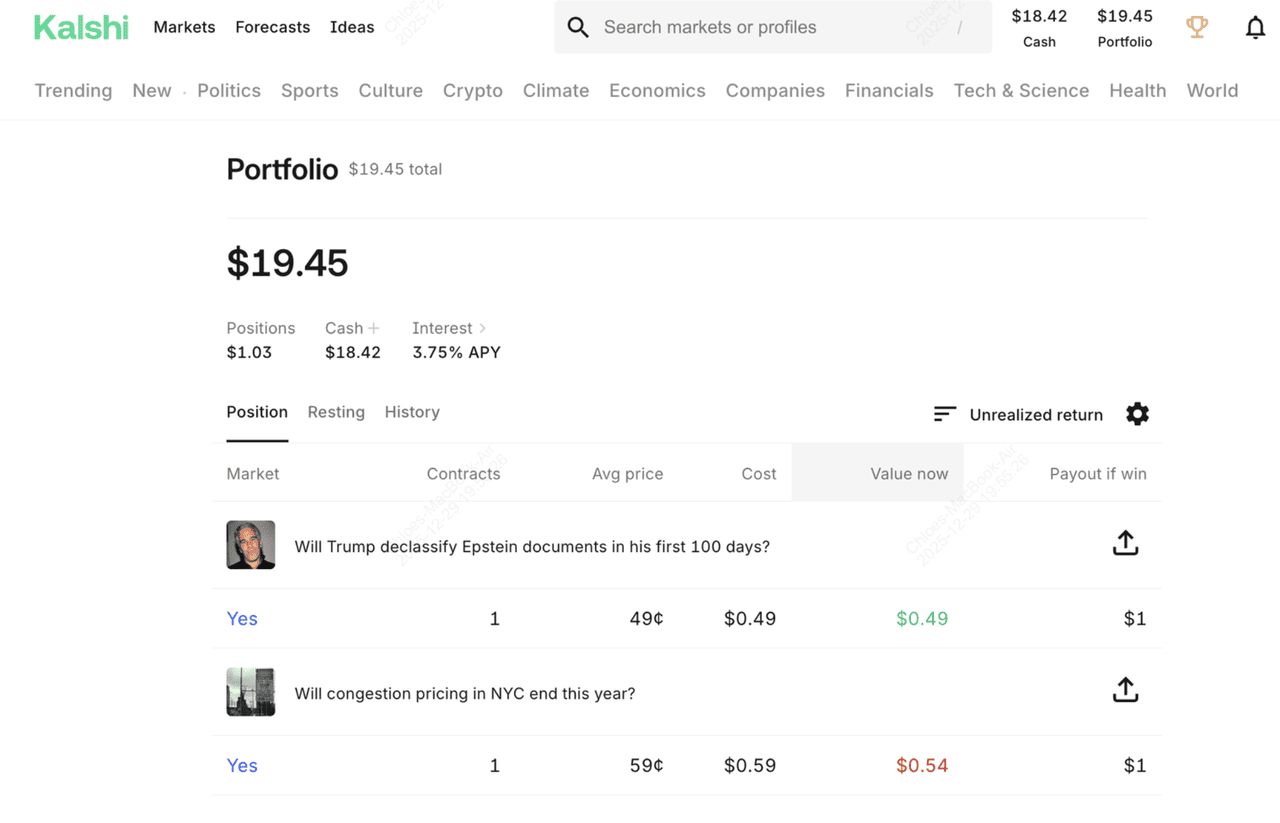Share the Epstein documents market position
The height and width of the screenshot is (823, 1280).
coord(1125,543)
